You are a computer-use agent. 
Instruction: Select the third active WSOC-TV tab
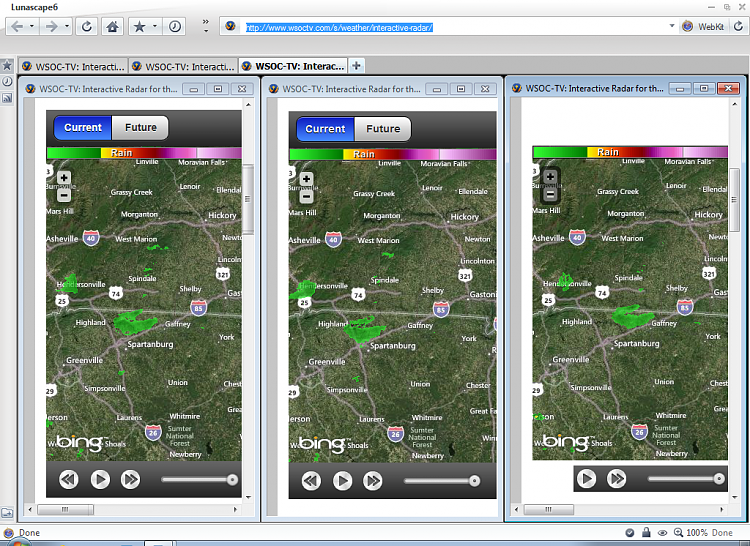(294, 66)
